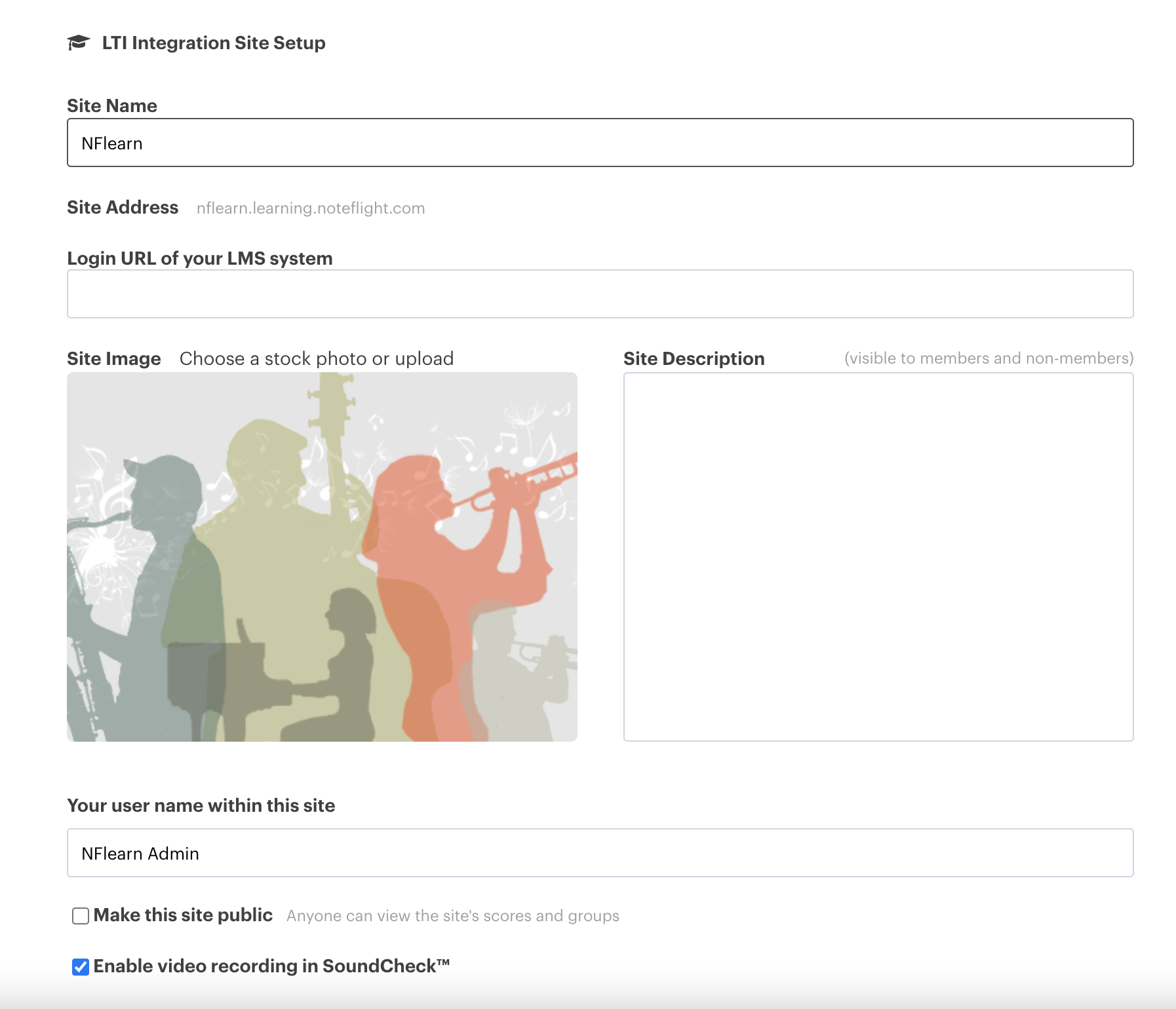Uncheck Enable video recording in SoundCheck
Viewport: 1176px width, 1009px height.
[81, 967]
